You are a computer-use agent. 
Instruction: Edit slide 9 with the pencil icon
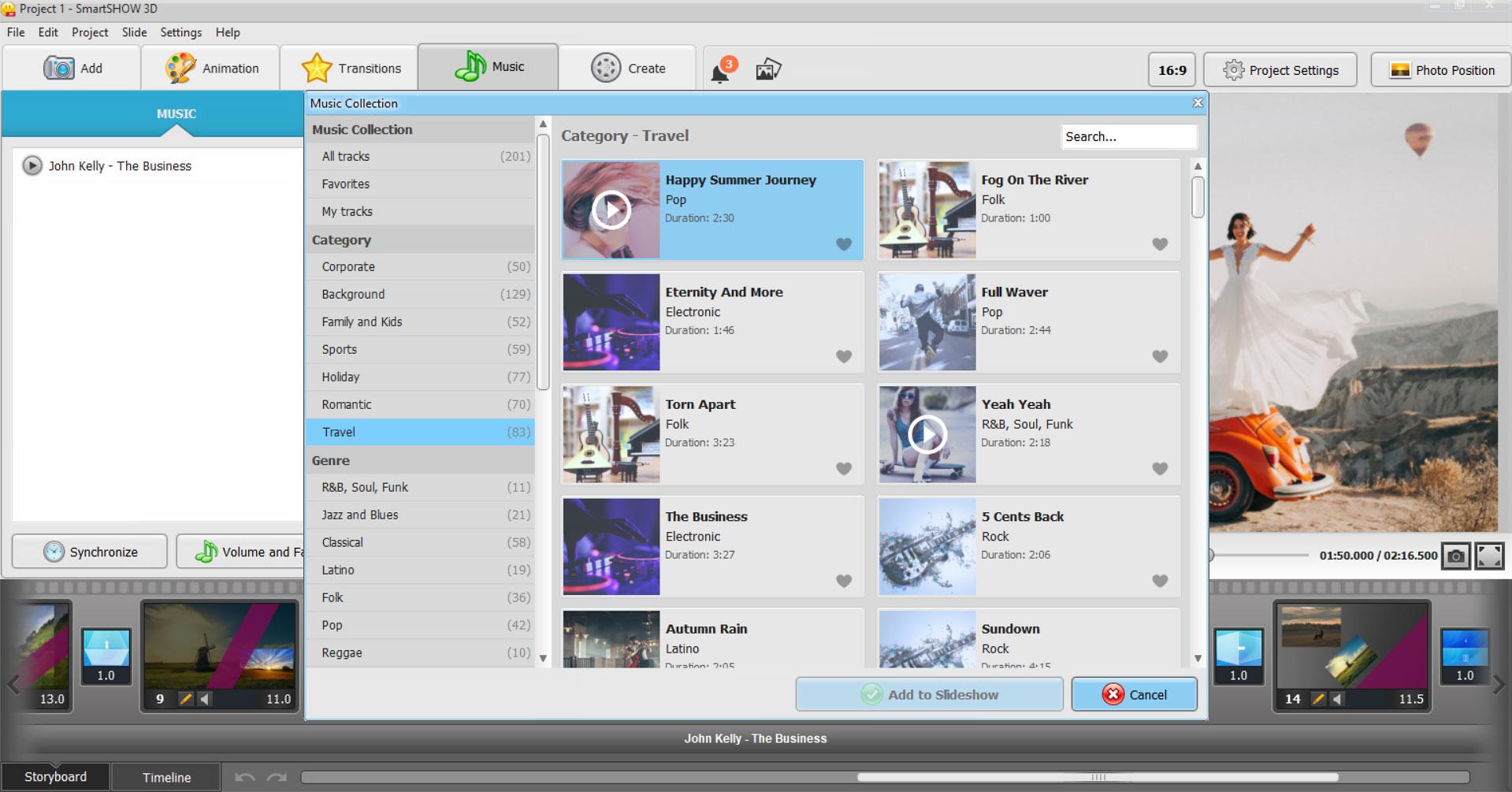tap(185, 699)
